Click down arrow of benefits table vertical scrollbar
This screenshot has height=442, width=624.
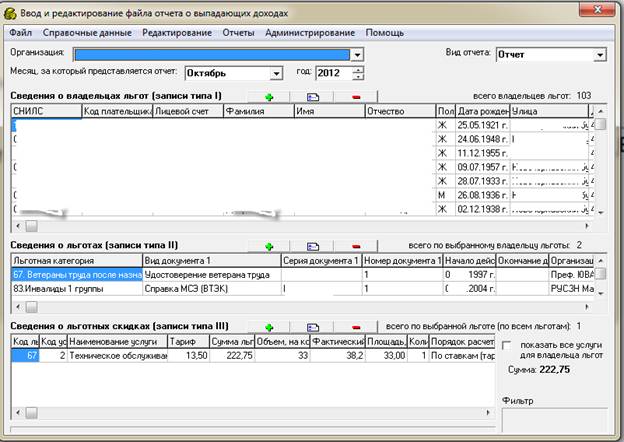[601, 293]
